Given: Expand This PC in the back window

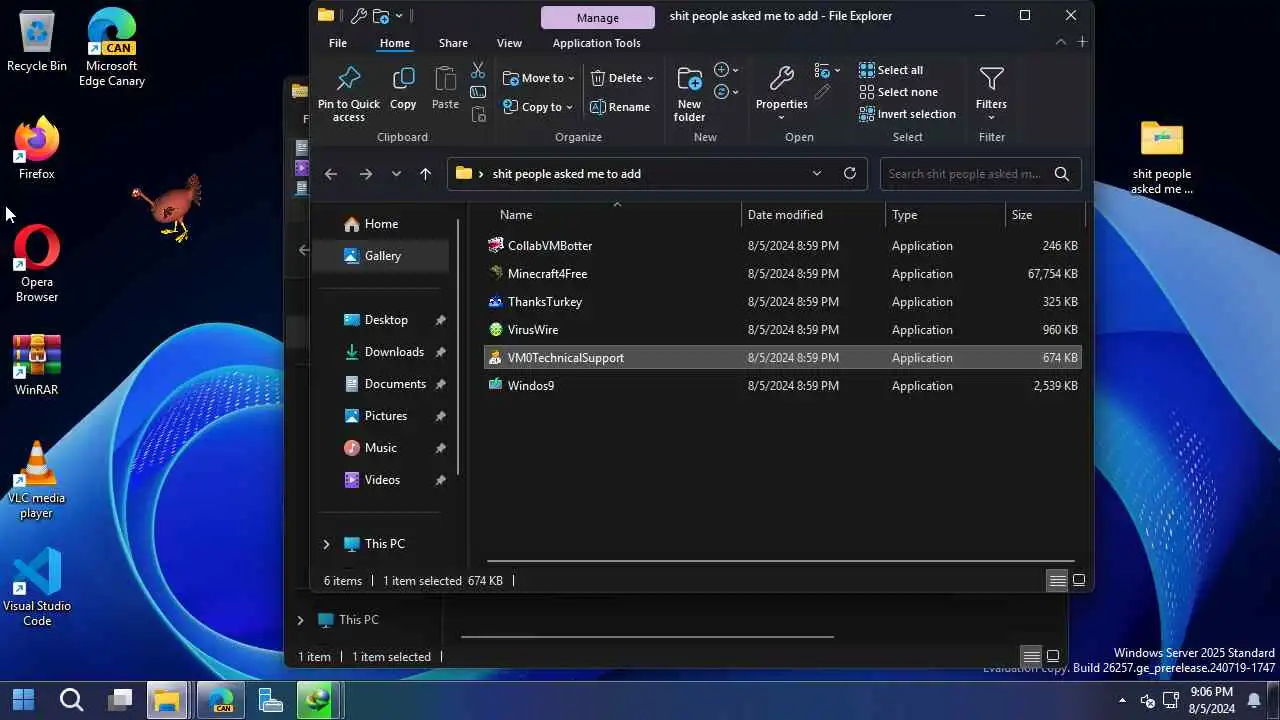Looking at the screenshot, I should tap(300, 620).
